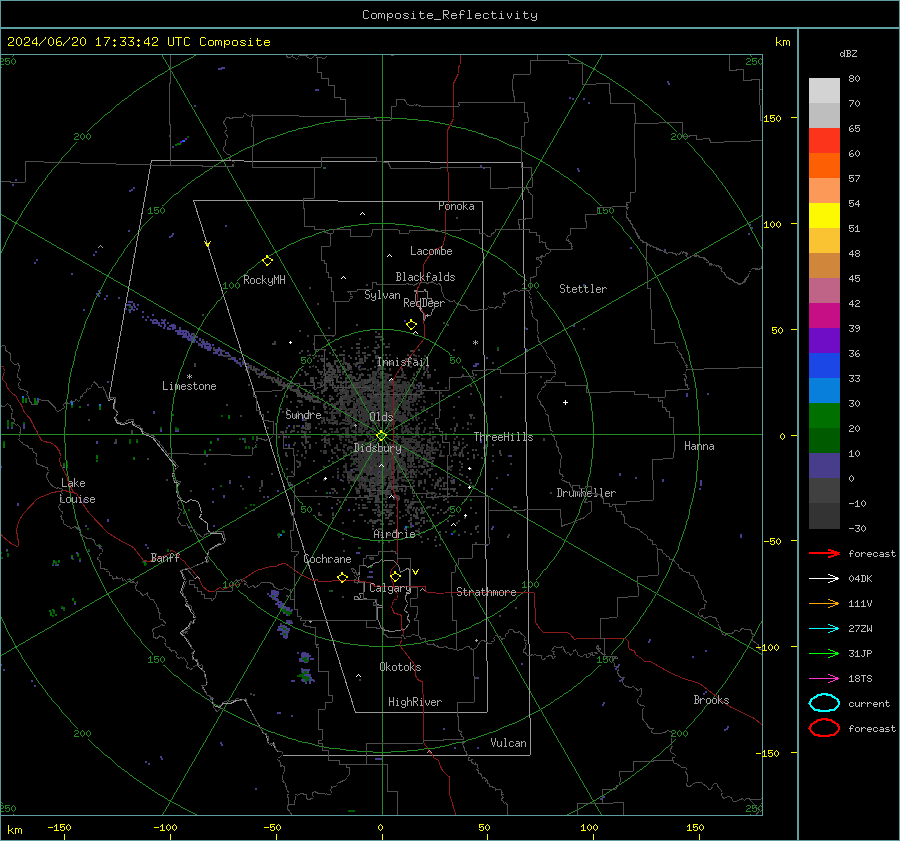900x841 pixels.
Task: Click the cyan 'current' ellipse in legend
Action: 824,703
